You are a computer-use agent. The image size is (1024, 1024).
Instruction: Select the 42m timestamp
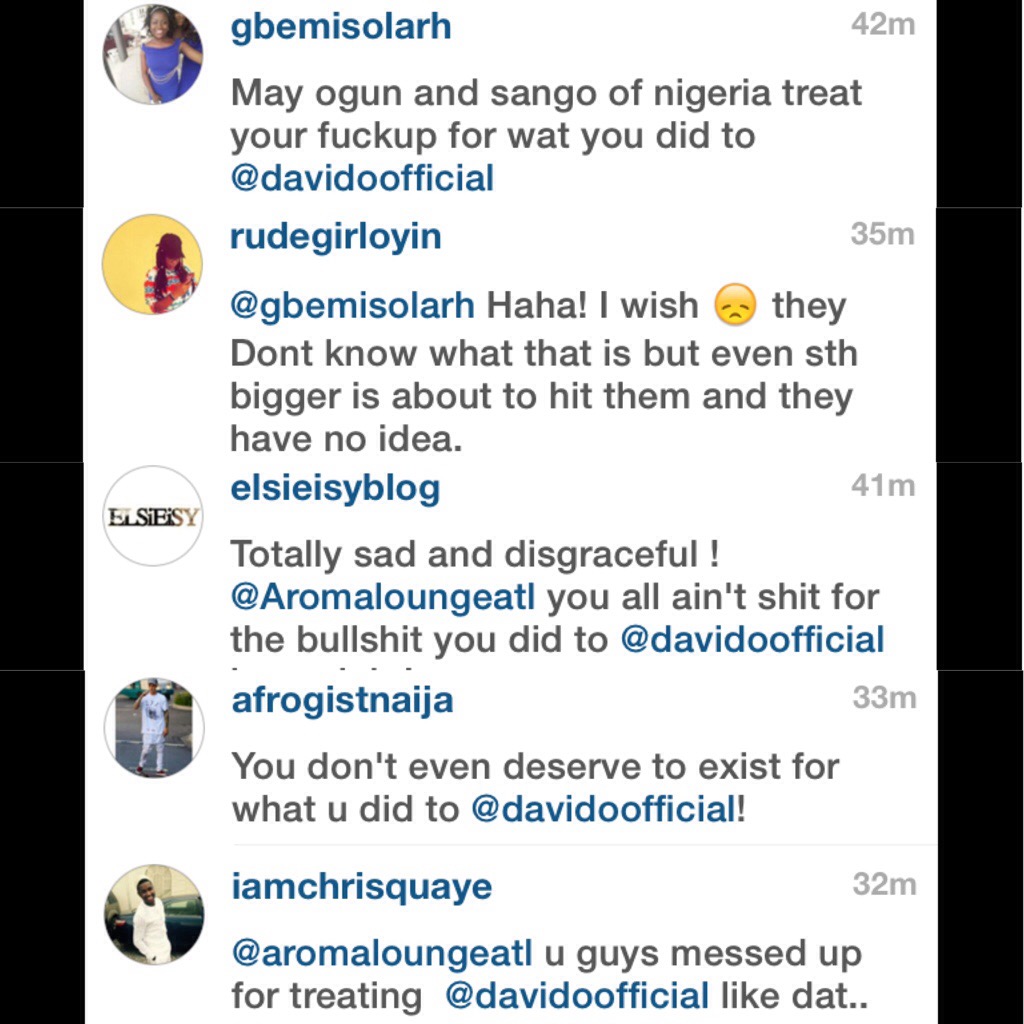(x=883, y=24)
